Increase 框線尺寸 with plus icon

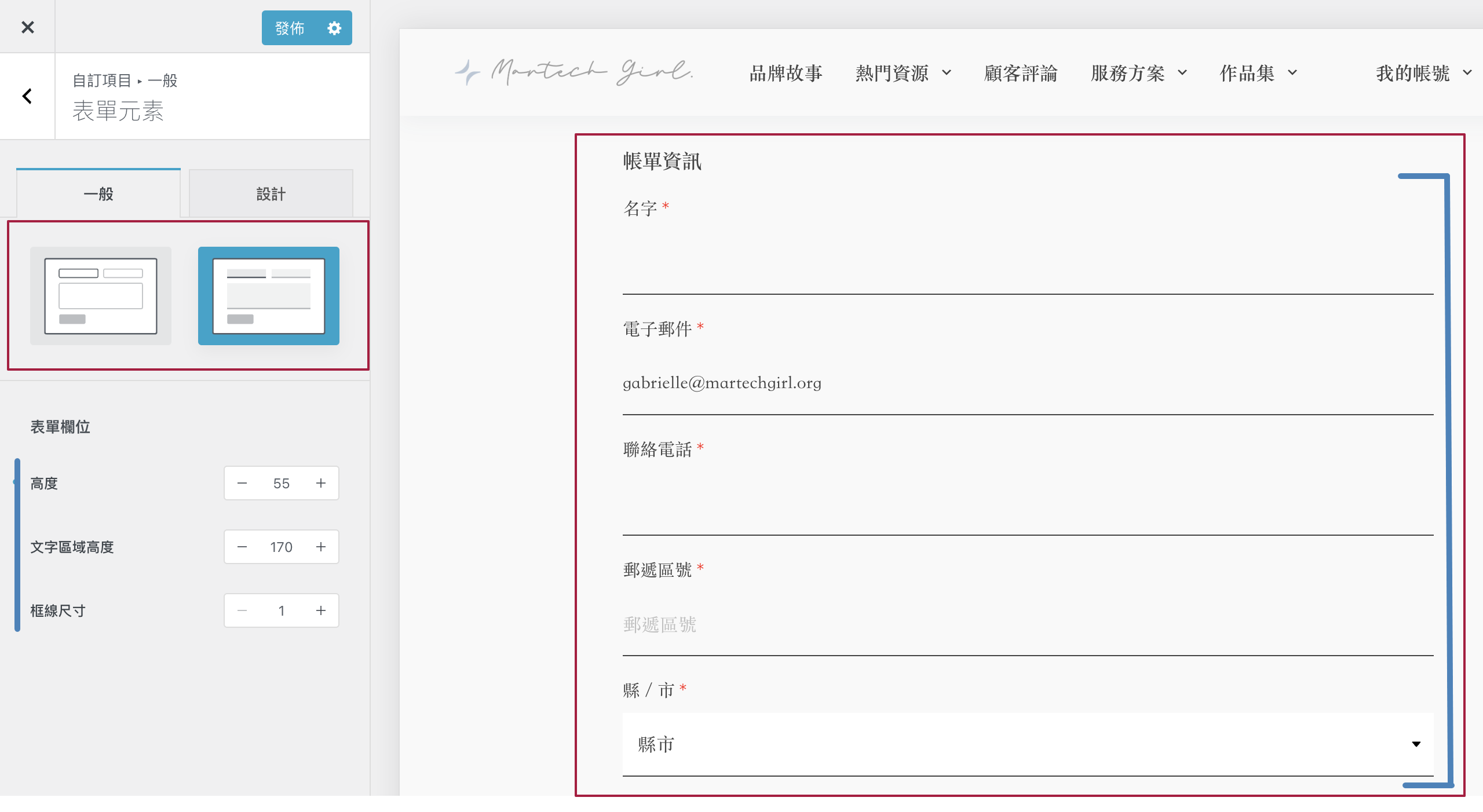coord(321,610)
